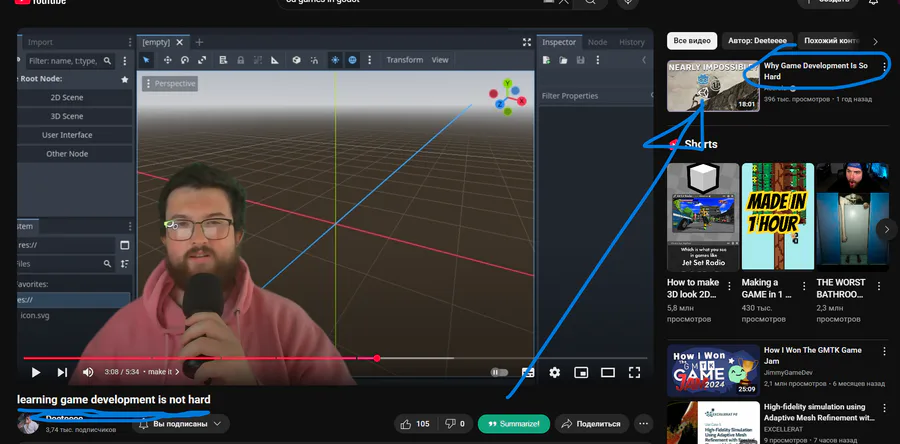Image resolution: width=900 pixels, height=444 pixels.
Task: Select the Автор: Deeteeee filter chip
Action: click(758, 41)
